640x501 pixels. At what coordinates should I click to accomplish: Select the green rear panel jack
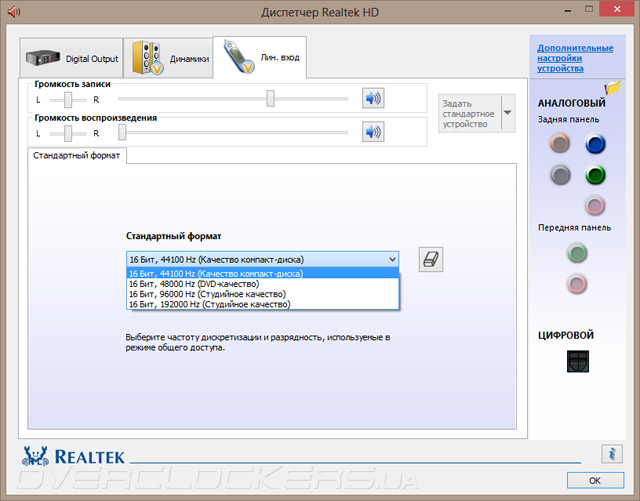595,175
